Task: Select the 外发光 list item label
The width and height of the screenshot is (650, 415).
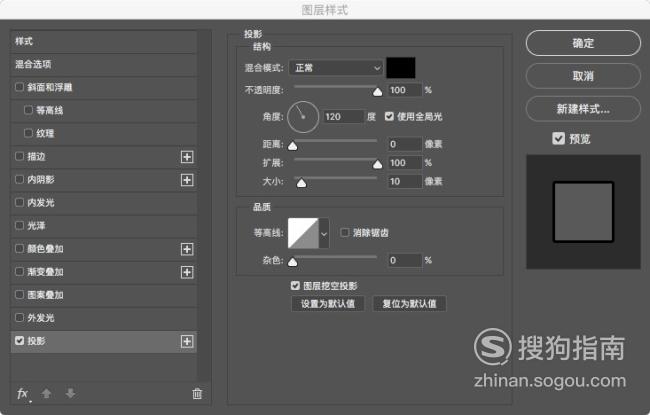Action: 41,318
